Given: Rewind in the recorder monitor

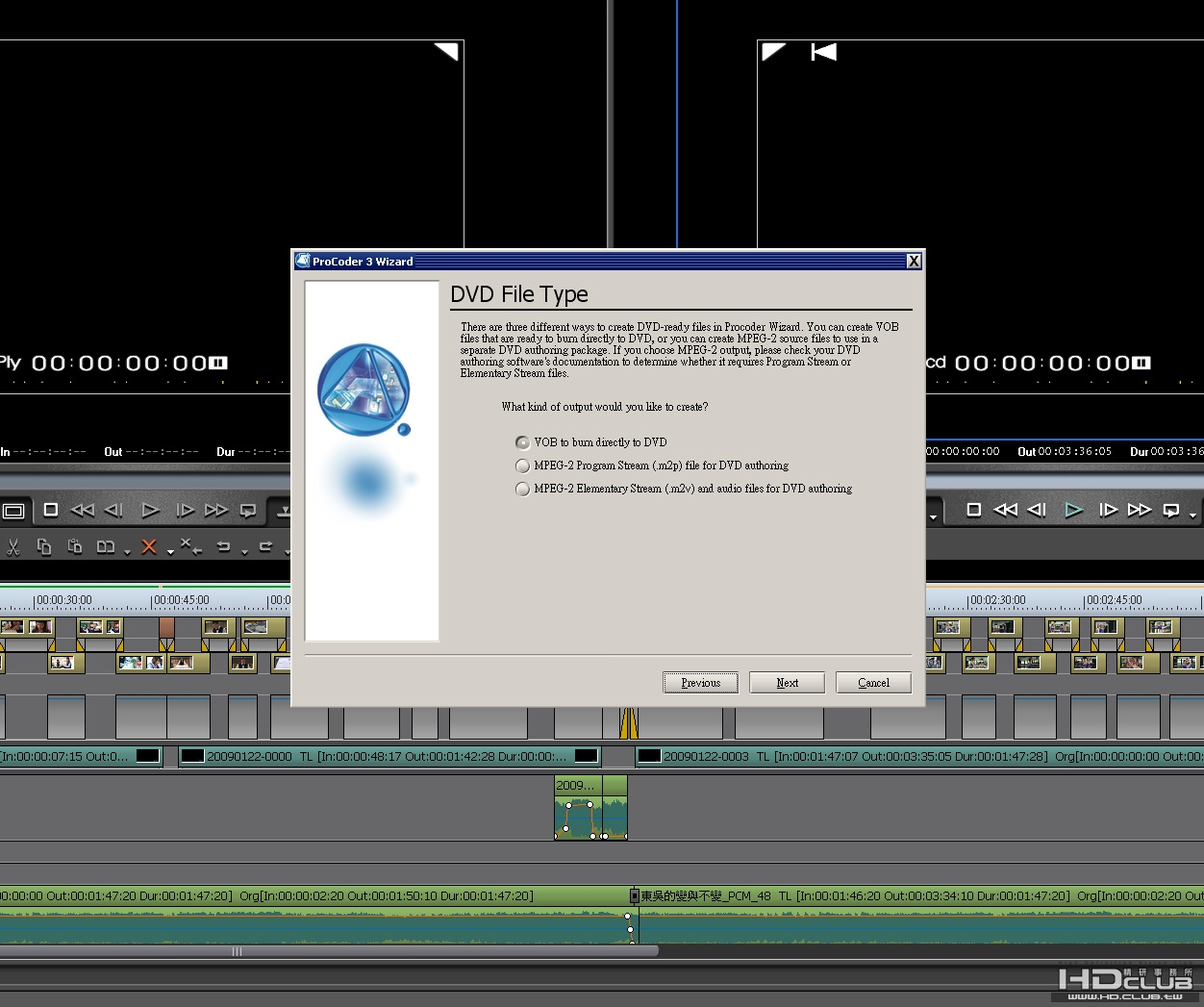Looking at the screenshot, I should 1005,510.
